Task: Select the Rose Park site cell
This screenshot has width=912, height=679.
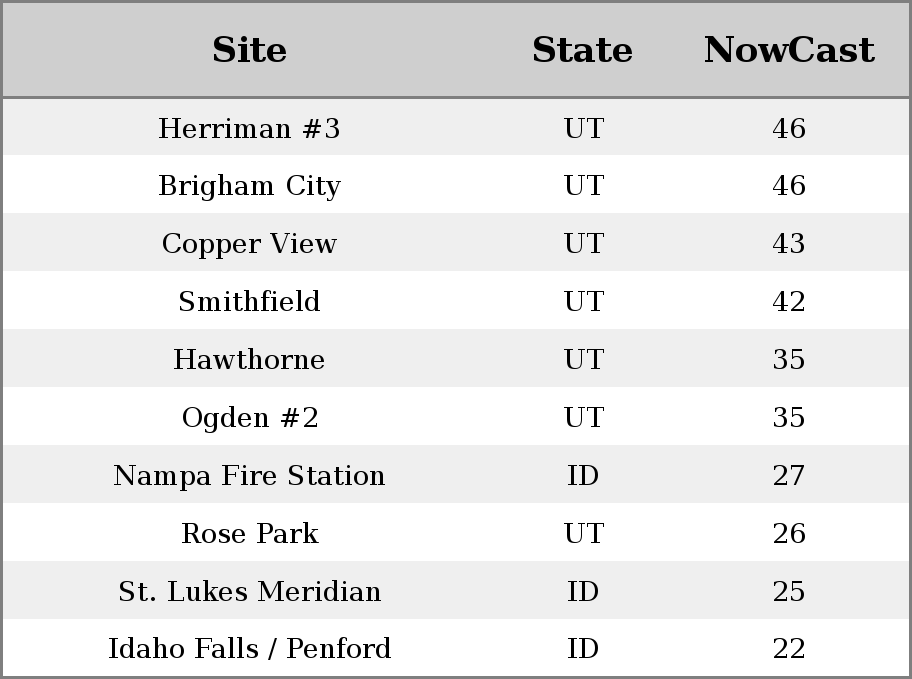Action: point(250,534)
